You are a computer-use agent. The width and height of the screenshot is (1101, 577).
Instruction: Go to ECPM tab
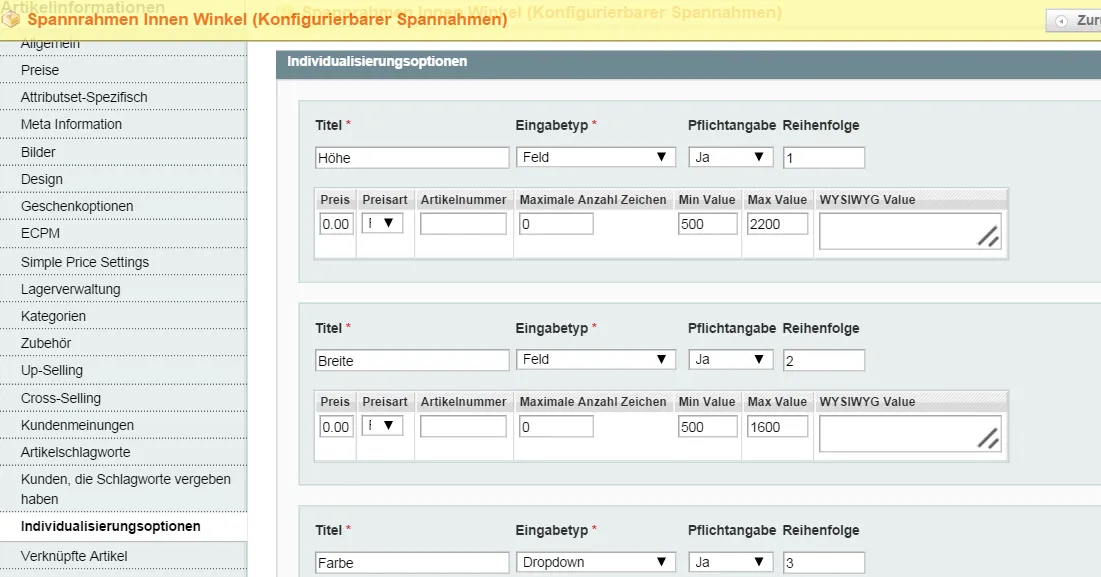[x=123, y=233]
